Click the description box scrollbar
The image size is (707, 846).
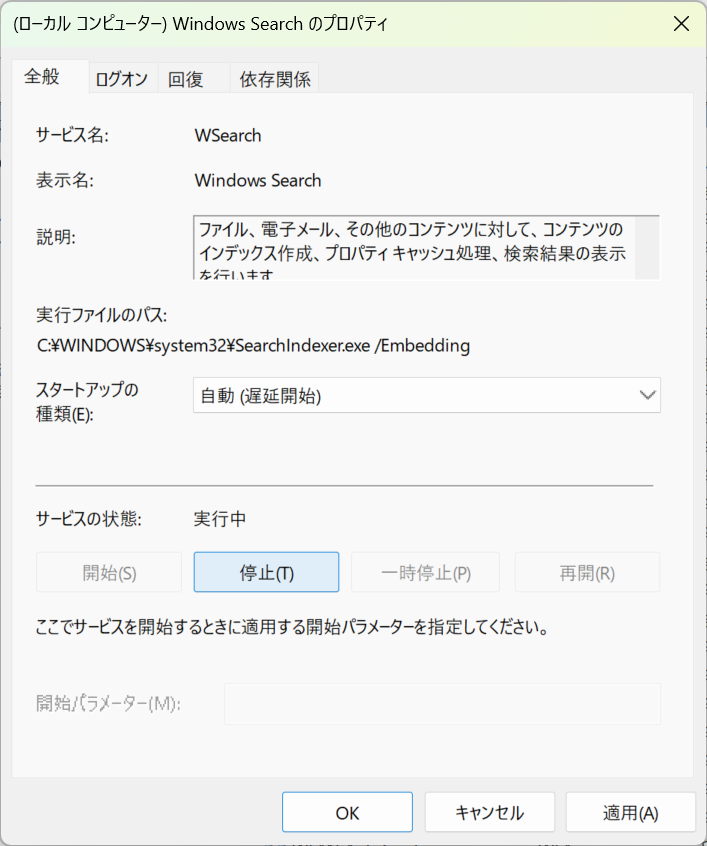click(x=647, y=248)
